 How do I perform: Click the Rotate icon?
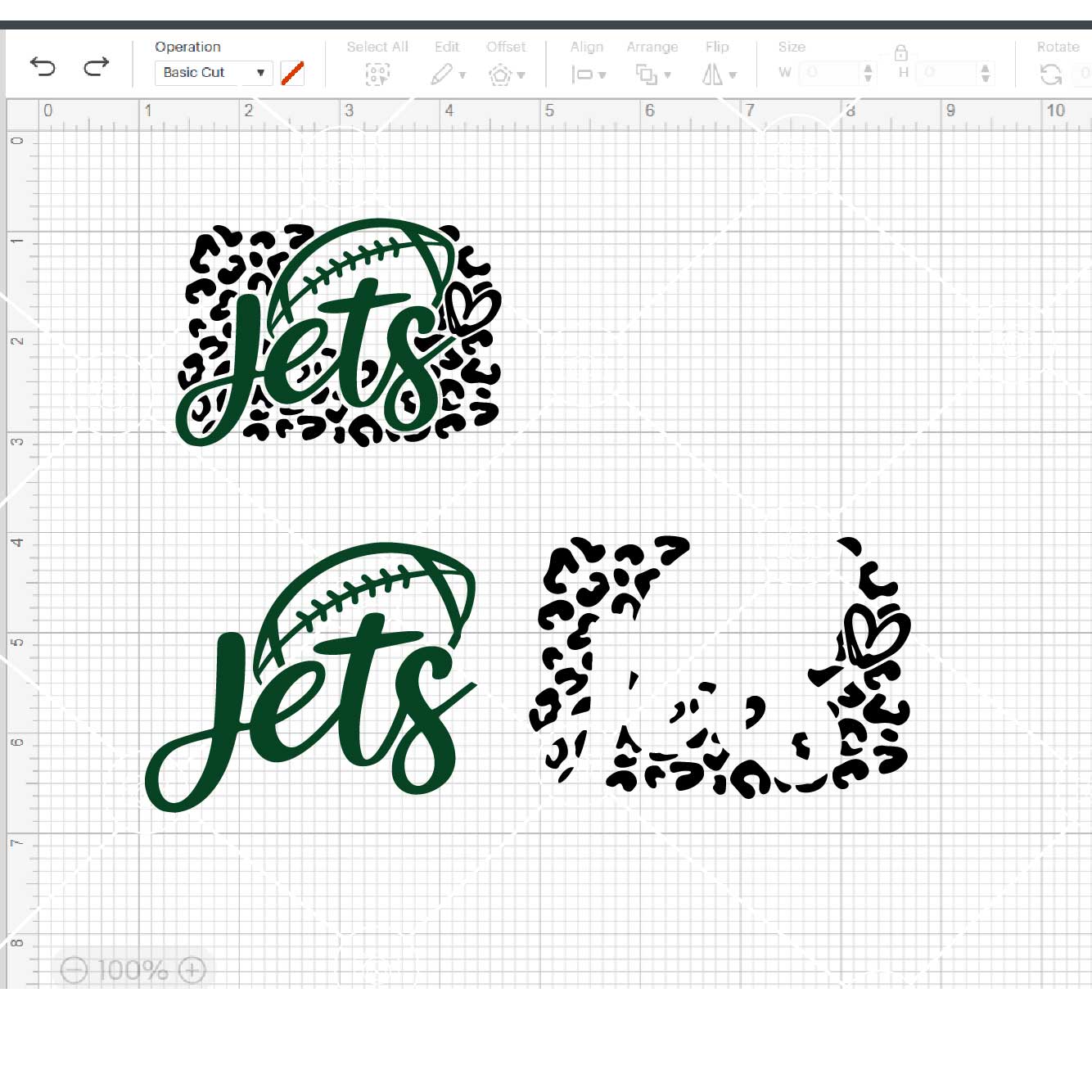tap(1051, 74)
